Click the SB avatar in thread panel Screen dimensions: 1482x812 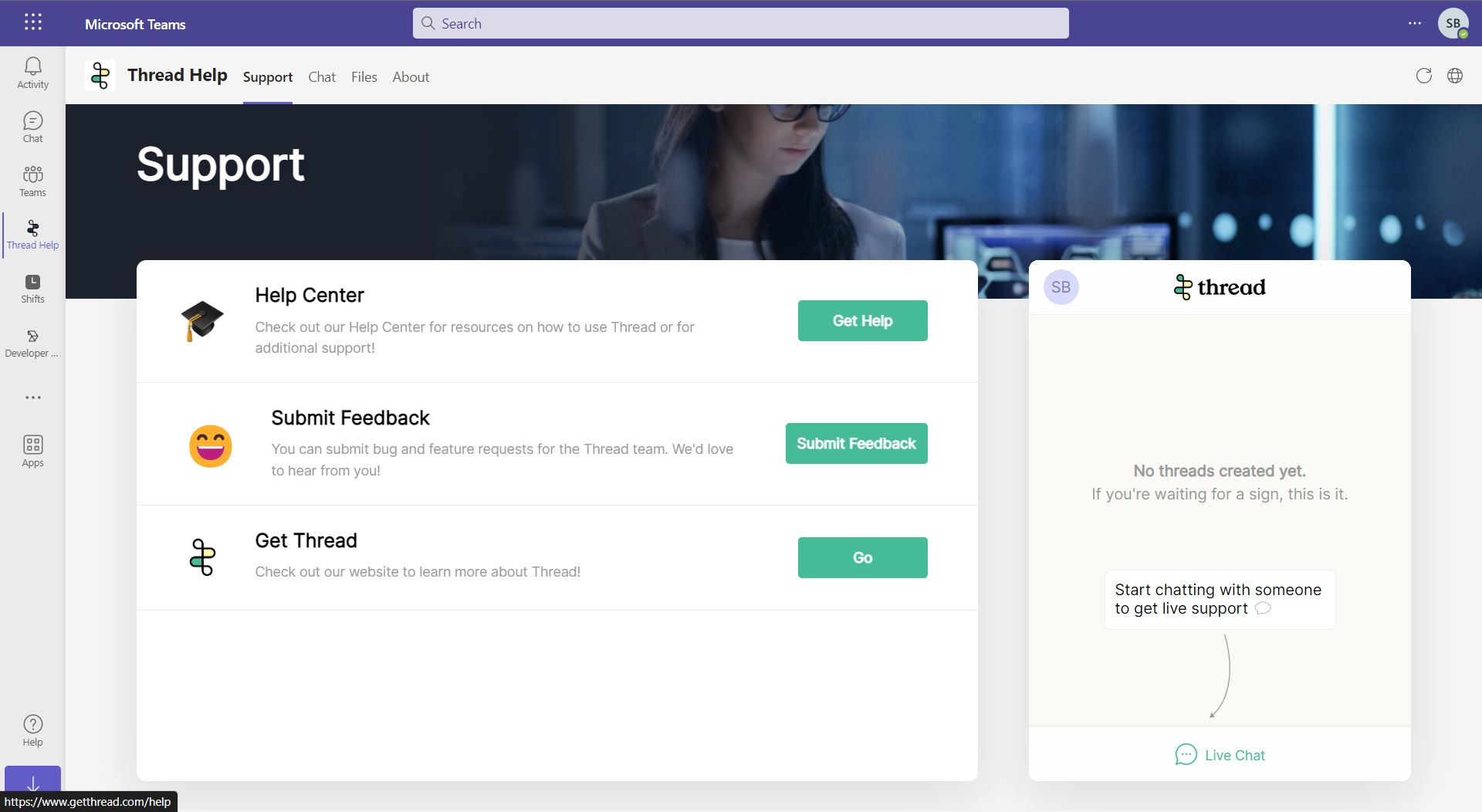(1061, 287)
